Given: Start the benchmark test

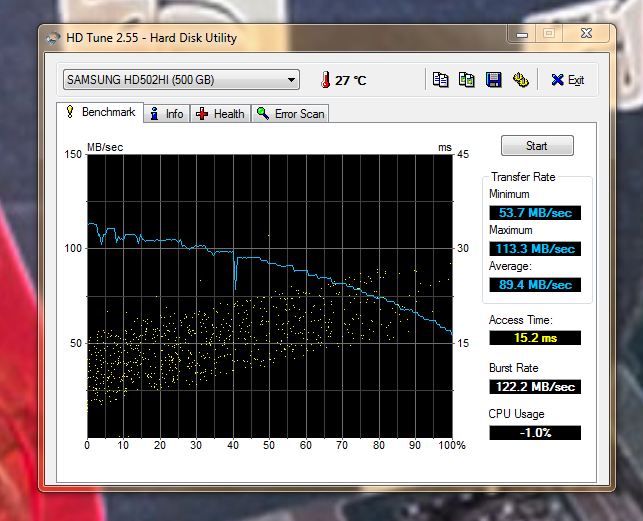Looking at the screenshot, I should point(537,146).
